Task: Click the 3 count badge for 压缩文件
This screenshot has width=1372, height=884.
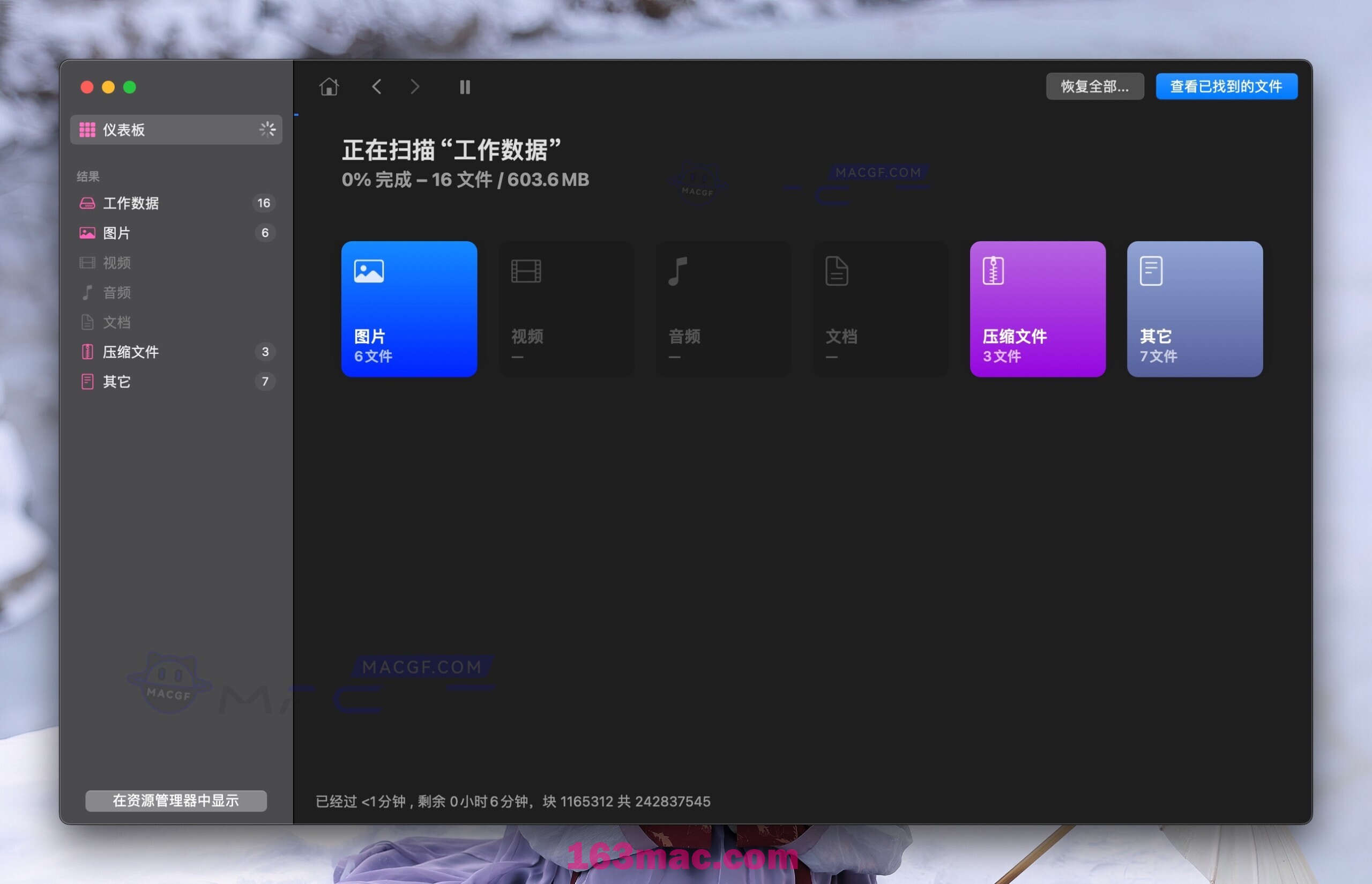Action: (x=265, y=352)
